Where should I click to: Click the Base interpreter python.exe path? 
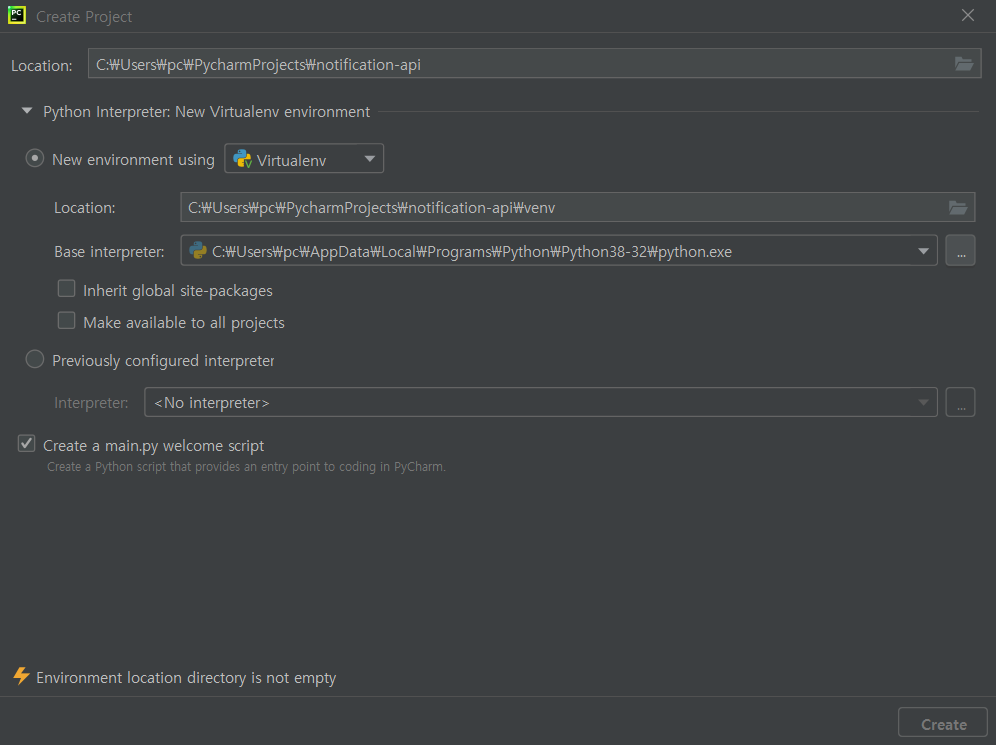471,252
